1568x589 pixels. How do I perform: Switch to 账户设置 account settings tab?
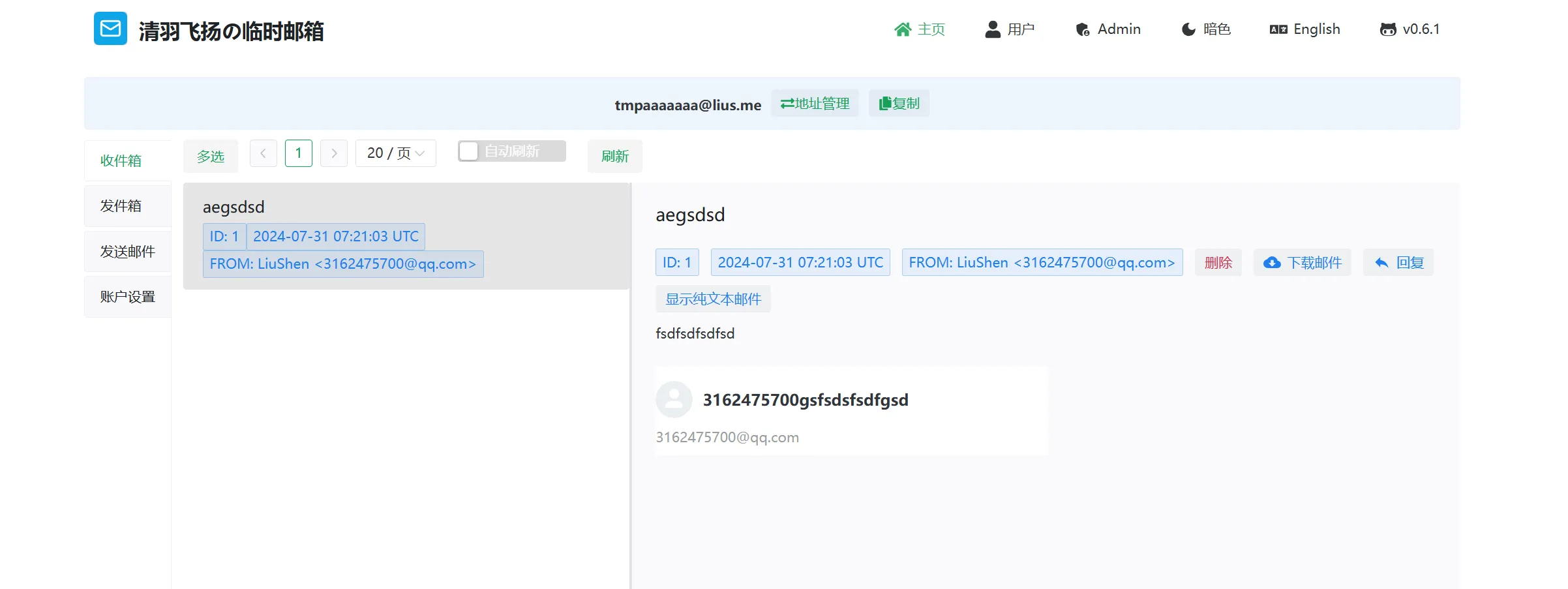pyautogui.click(x=128, y=297)
